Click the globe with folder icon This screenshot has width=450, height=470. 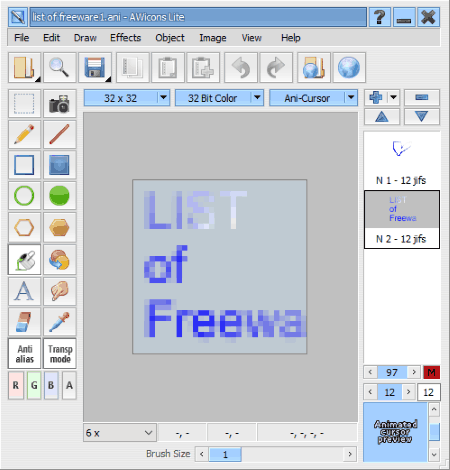(314, 67)
